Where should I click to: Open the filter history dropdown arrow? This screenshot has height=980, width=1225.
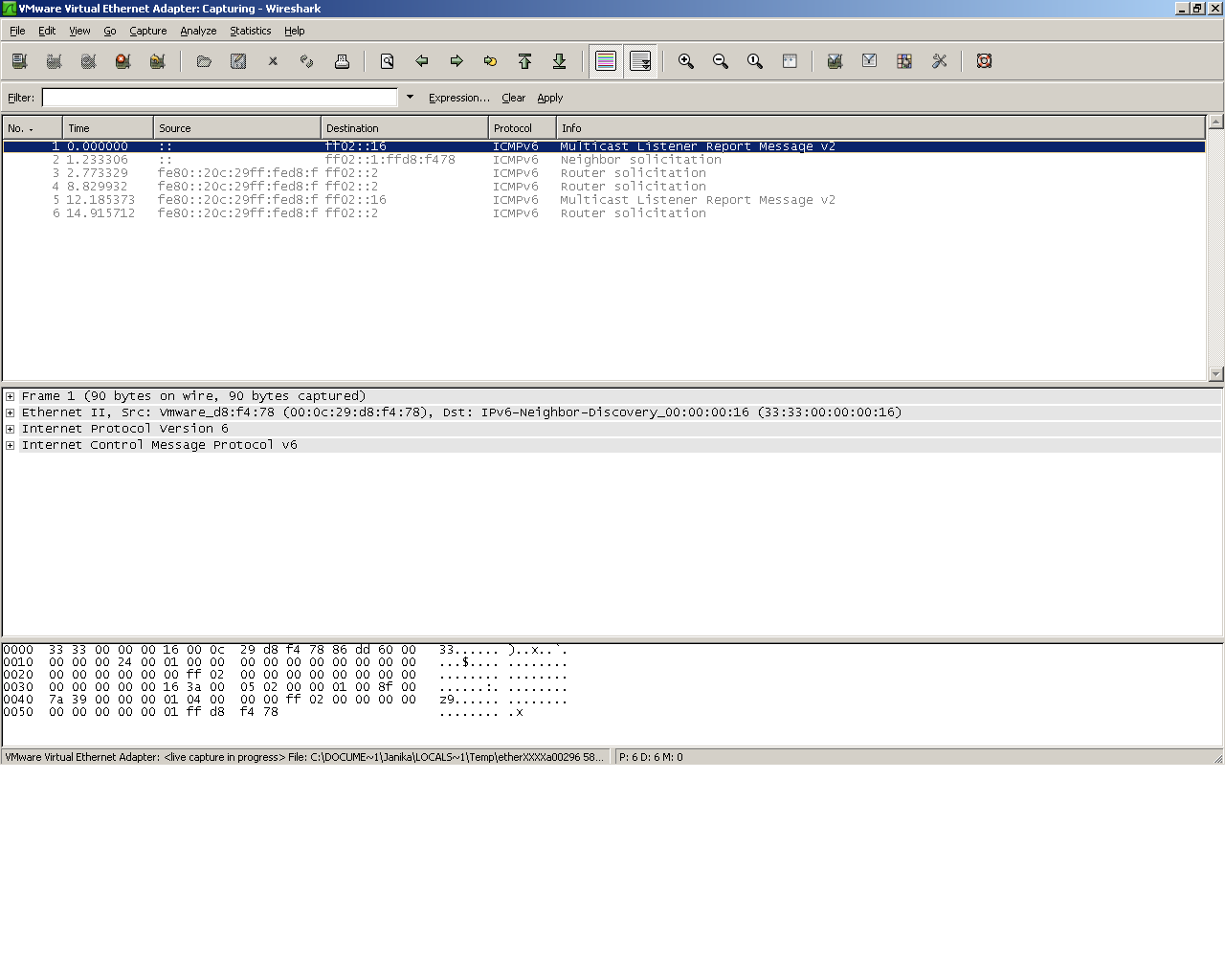click(x=410, y=97)
